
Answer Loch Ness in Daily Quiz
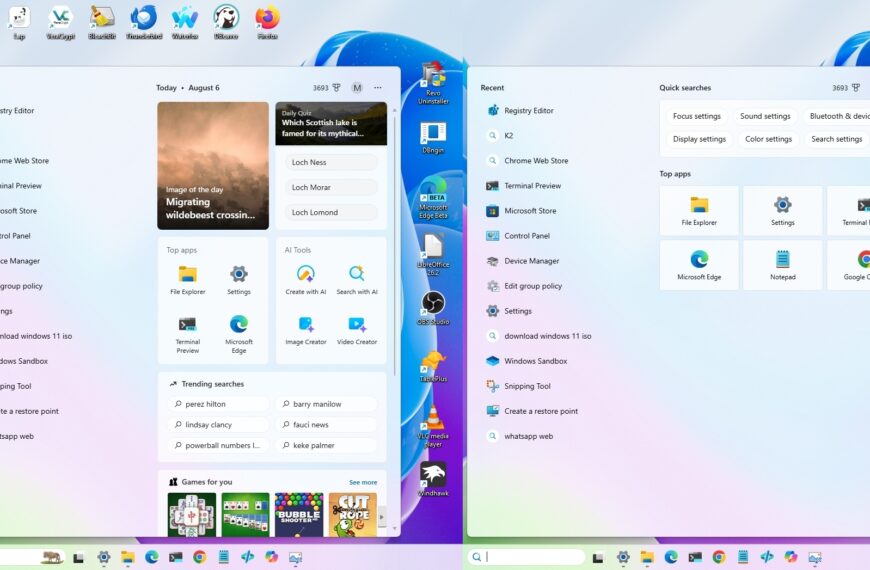[x=331, y=162]
